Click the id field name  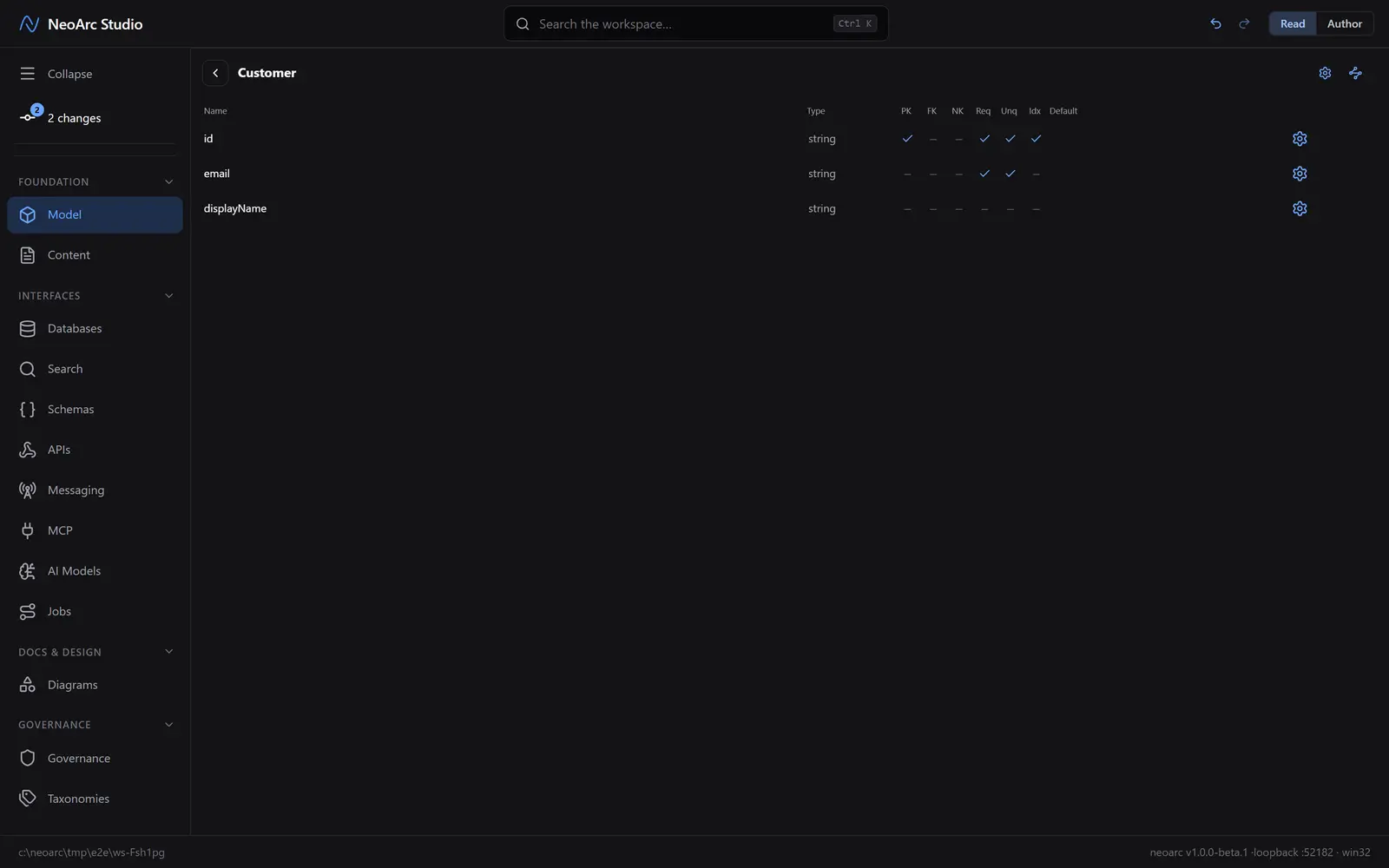coord(208,139)
